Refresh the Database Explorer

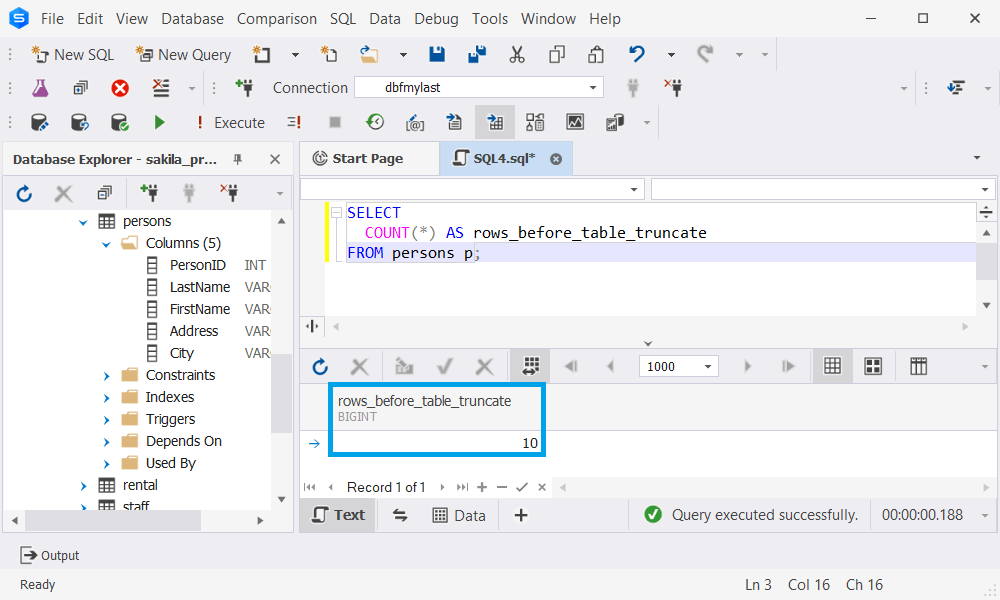(x=23, y=193)
